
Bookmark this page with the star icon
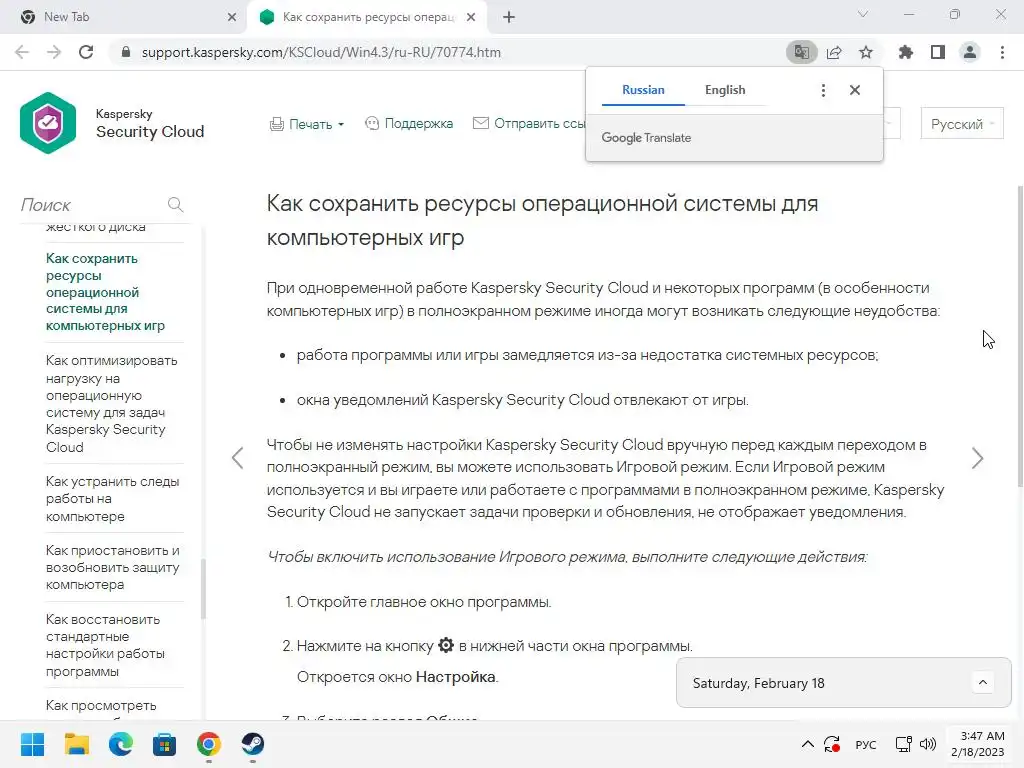click(x=866, y=52)
